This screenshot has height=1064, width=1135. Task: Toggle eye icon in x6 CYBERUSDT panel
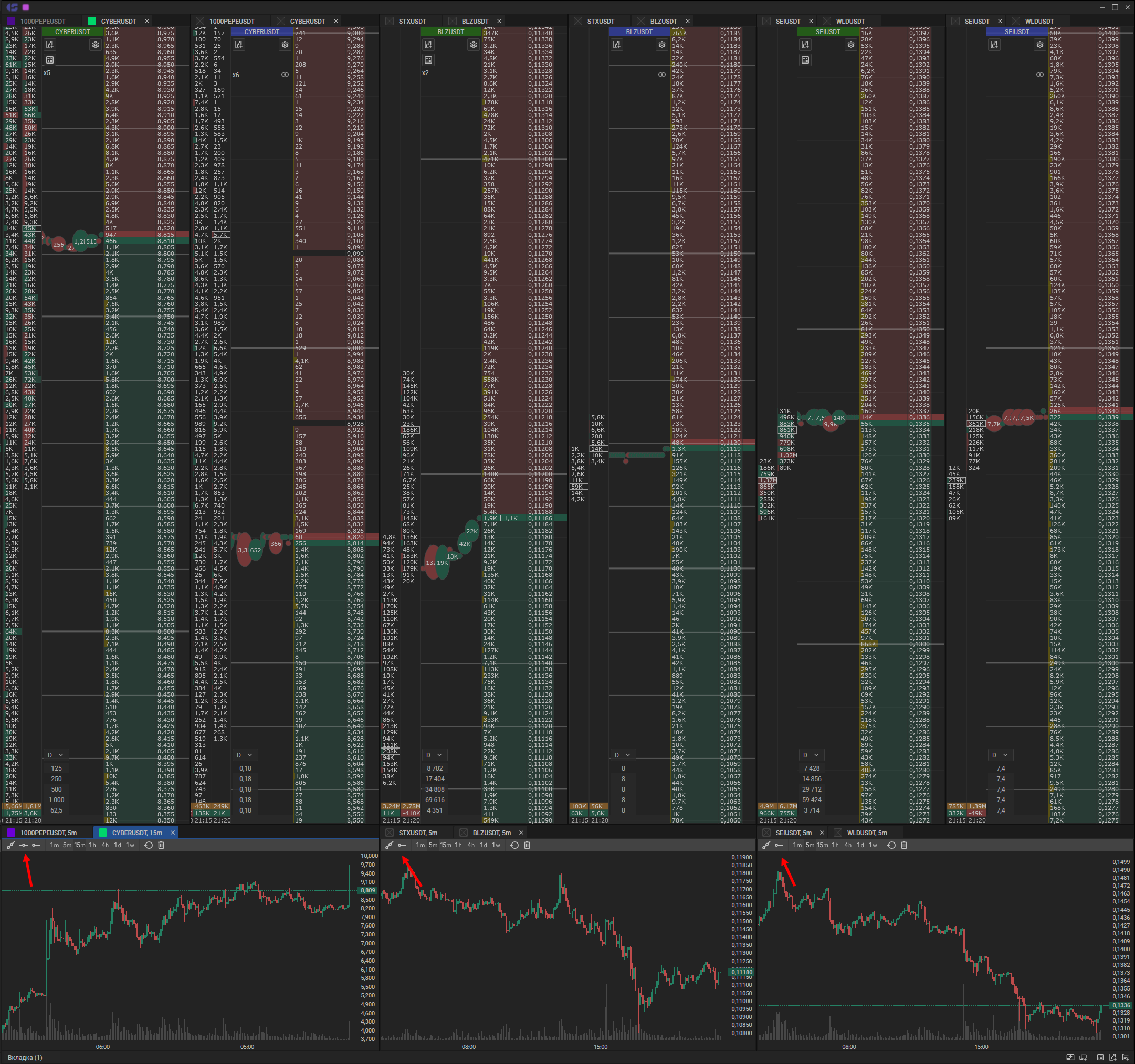(x=285, y=75)
